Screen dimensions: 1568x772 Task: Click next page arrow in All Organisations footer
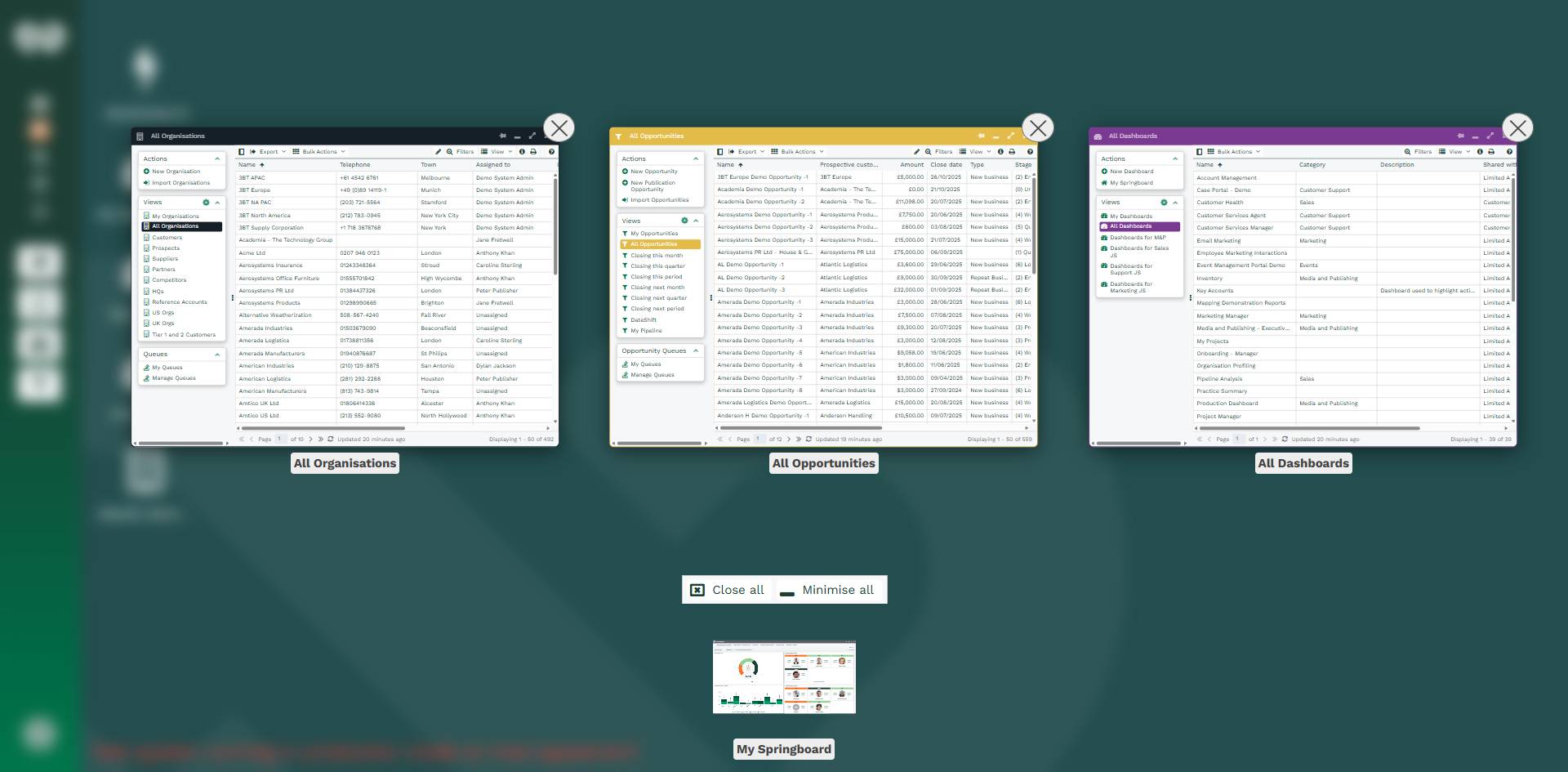coord(310,440)
